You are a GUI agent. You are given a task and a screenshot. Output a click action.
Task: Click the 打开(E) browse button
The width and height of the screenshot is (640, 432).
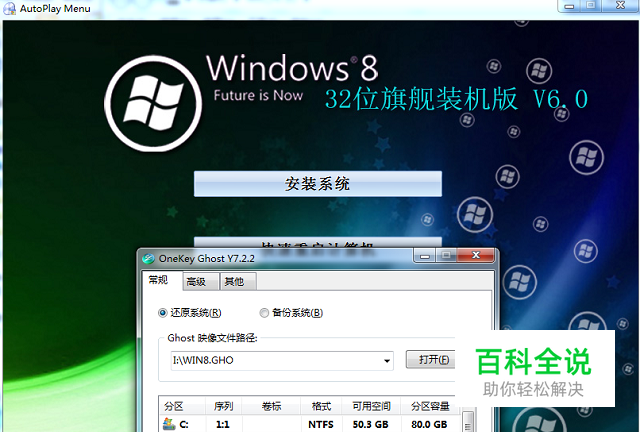tap(433, 360)
